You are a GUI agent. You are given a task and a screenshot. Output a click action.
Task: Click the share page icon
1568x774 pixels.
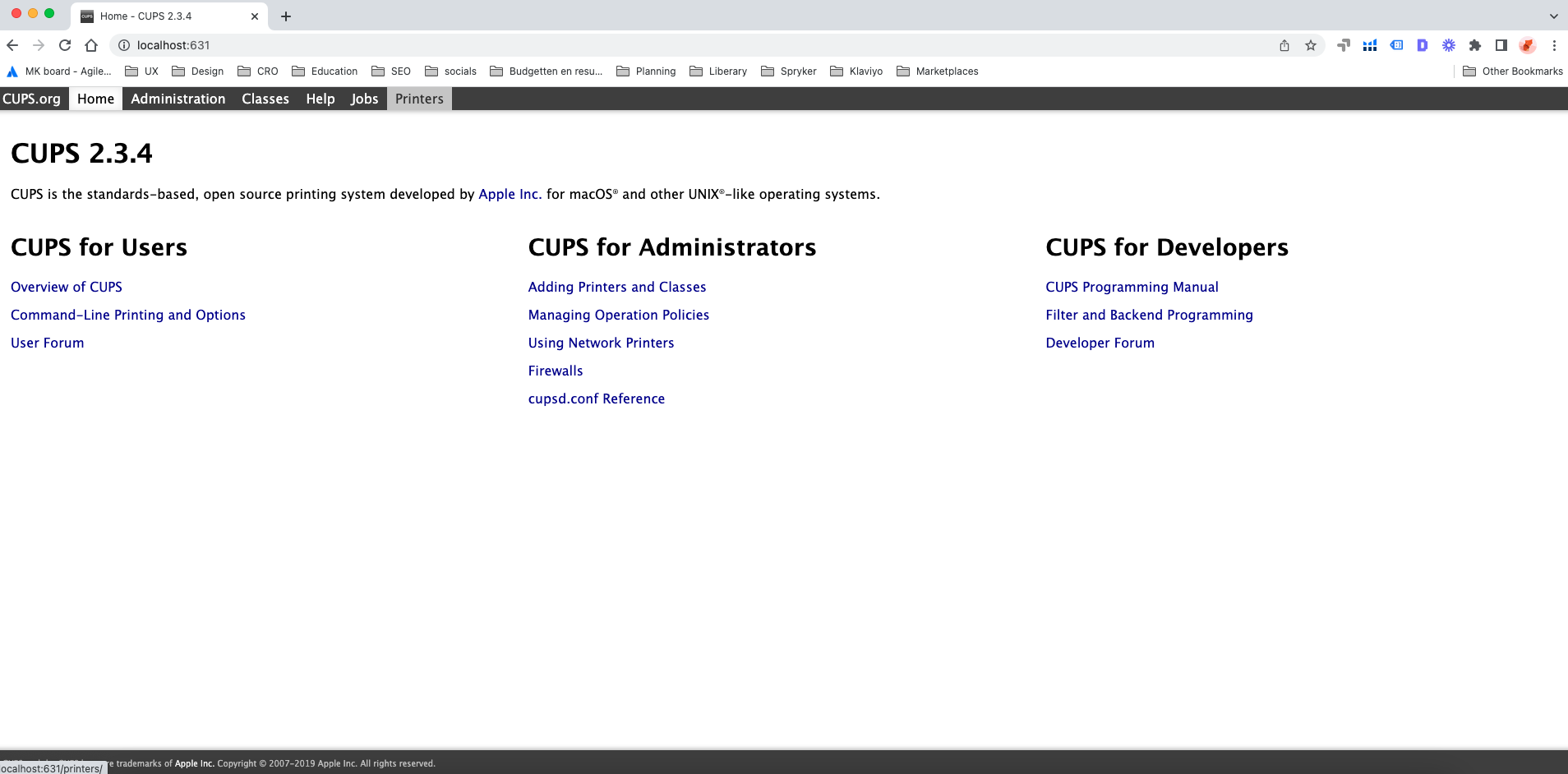click(1284, 45)
